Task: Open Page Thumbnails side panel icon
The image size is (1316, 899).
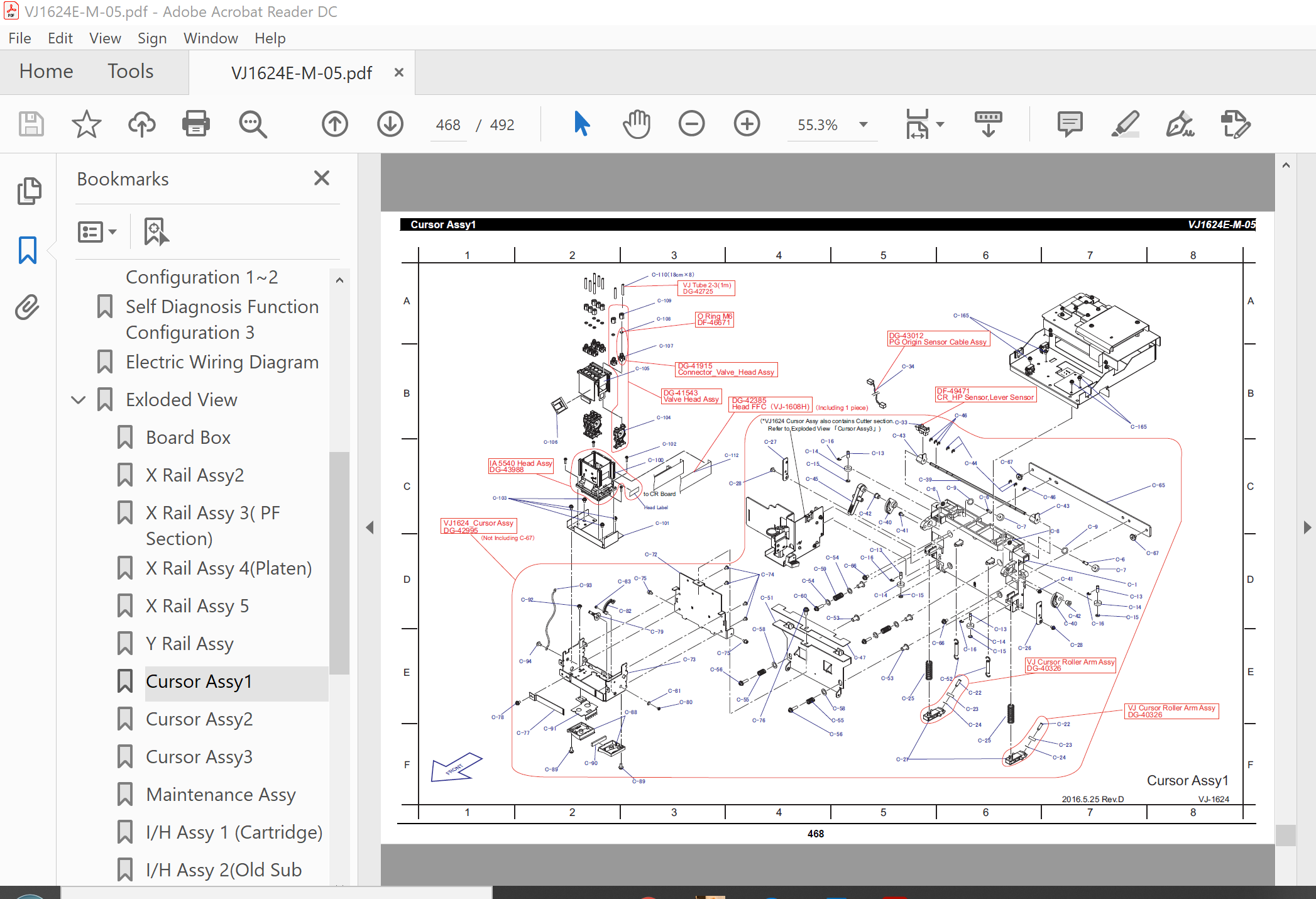Action: pos(29,191)
